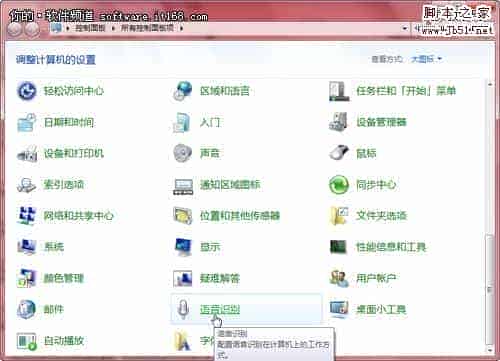500x361 pixels.
Task: Open 用户帐户 icon
Action: tap(339, 278)
